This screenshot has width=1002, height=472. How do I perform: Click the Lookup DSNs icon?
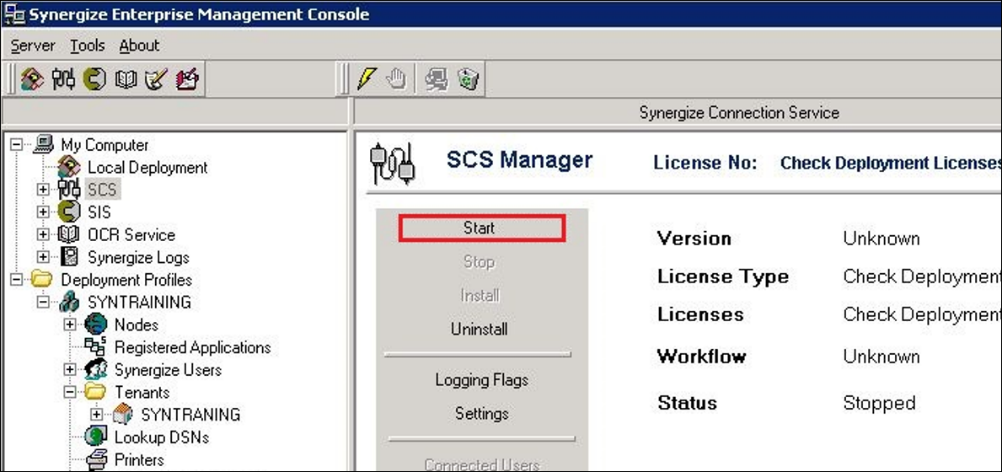coord(96,437)
